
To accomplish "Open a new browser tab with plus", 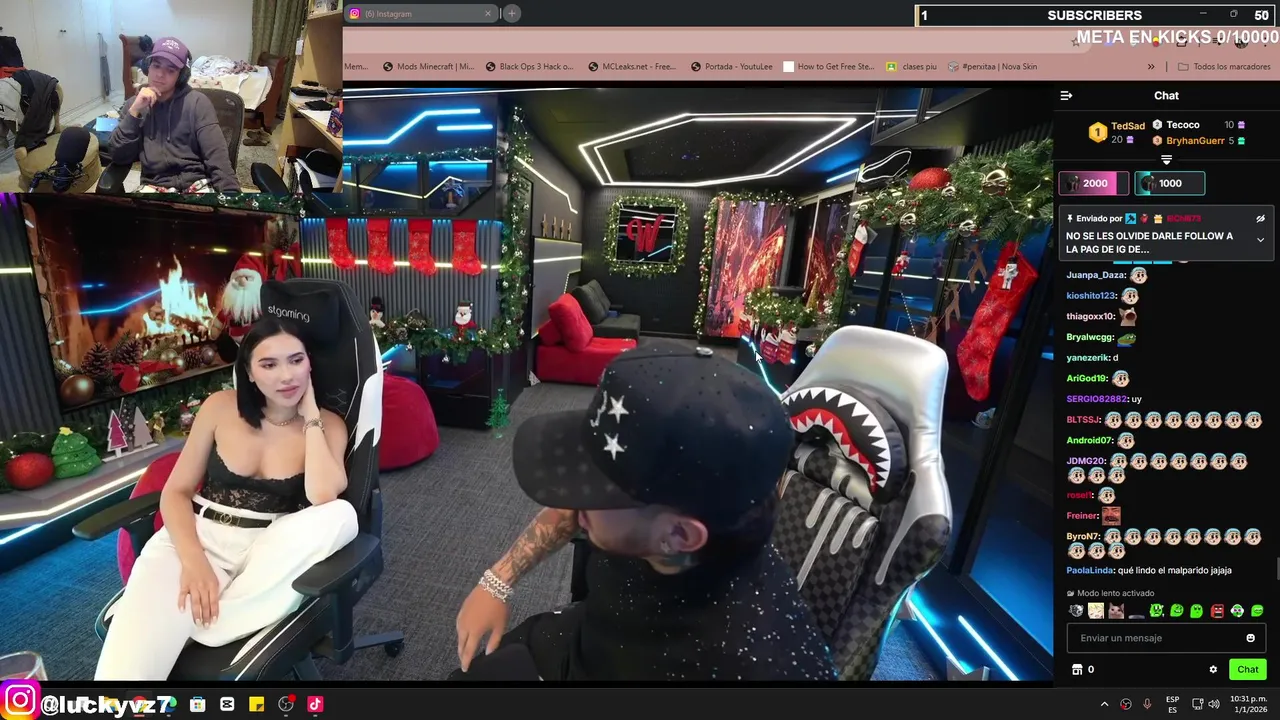I will 511,13.
